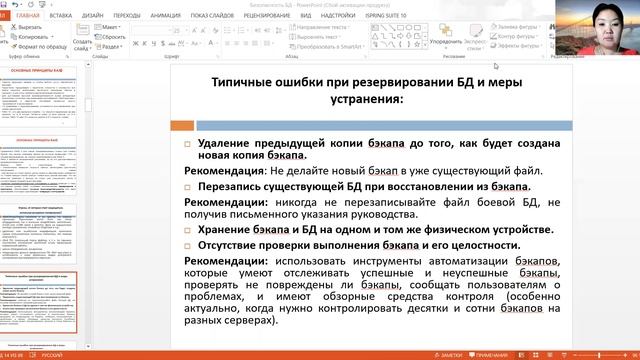This screenshot has width=640, height=360.
Task: Select the star shape in shapes gallery
Action: (x=417, y=44)
